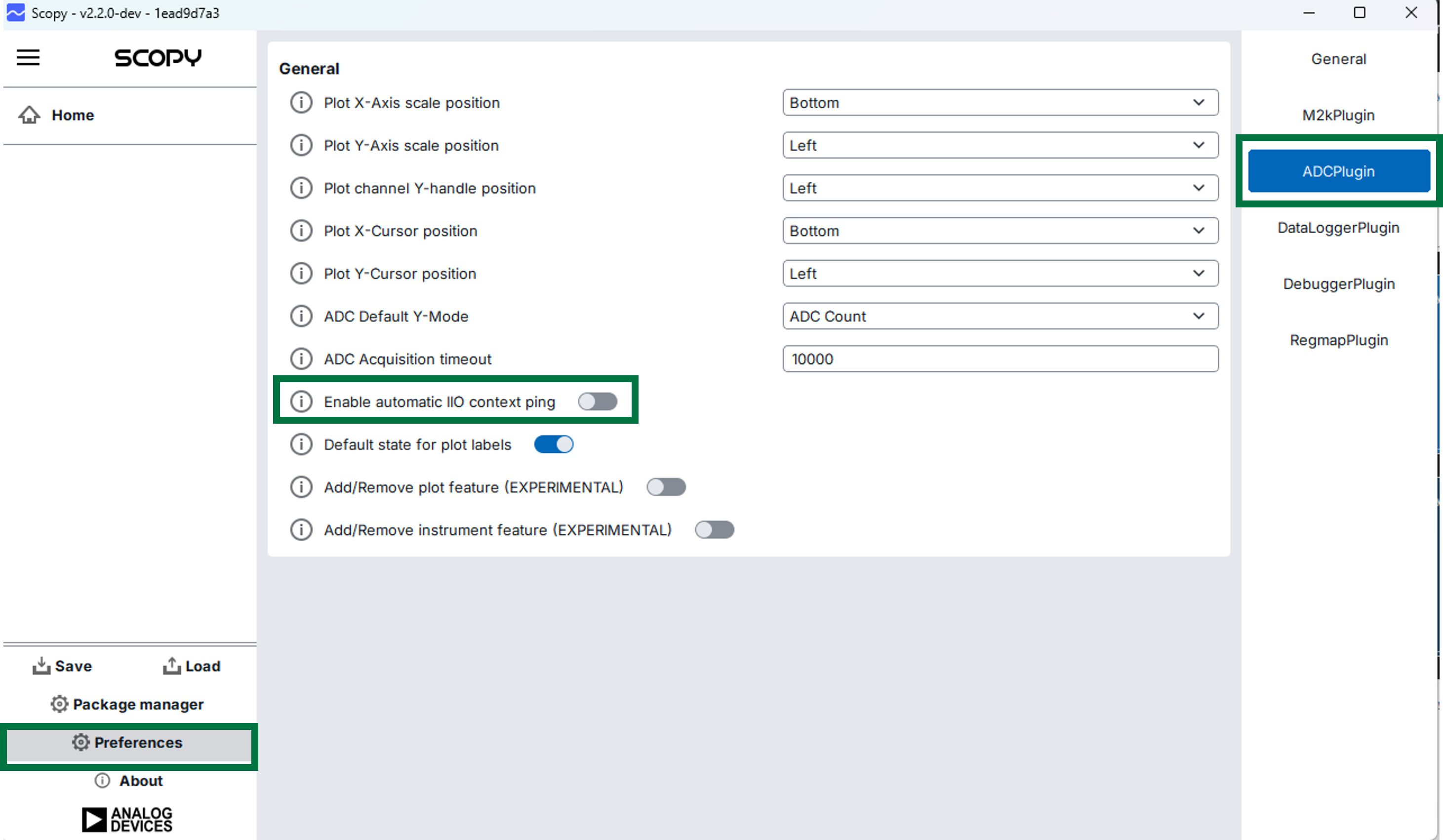Screen dimensions: 1443x840
Task: Disable Default state for plot labels
Action: [553, 444]
